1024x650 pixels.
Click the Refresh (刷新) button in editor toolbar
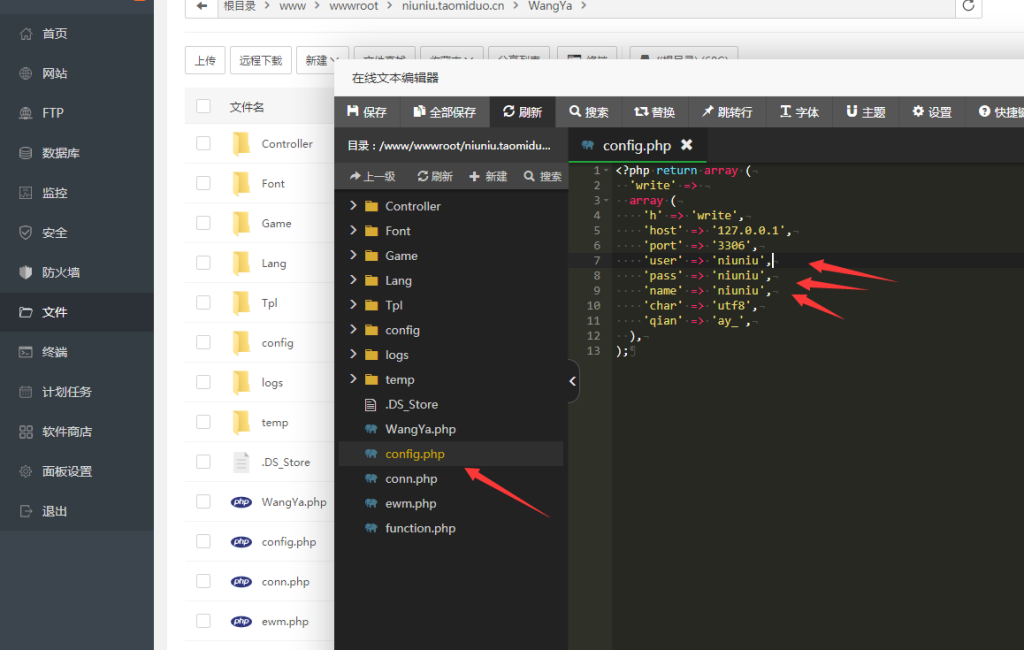tap(522, 112)
